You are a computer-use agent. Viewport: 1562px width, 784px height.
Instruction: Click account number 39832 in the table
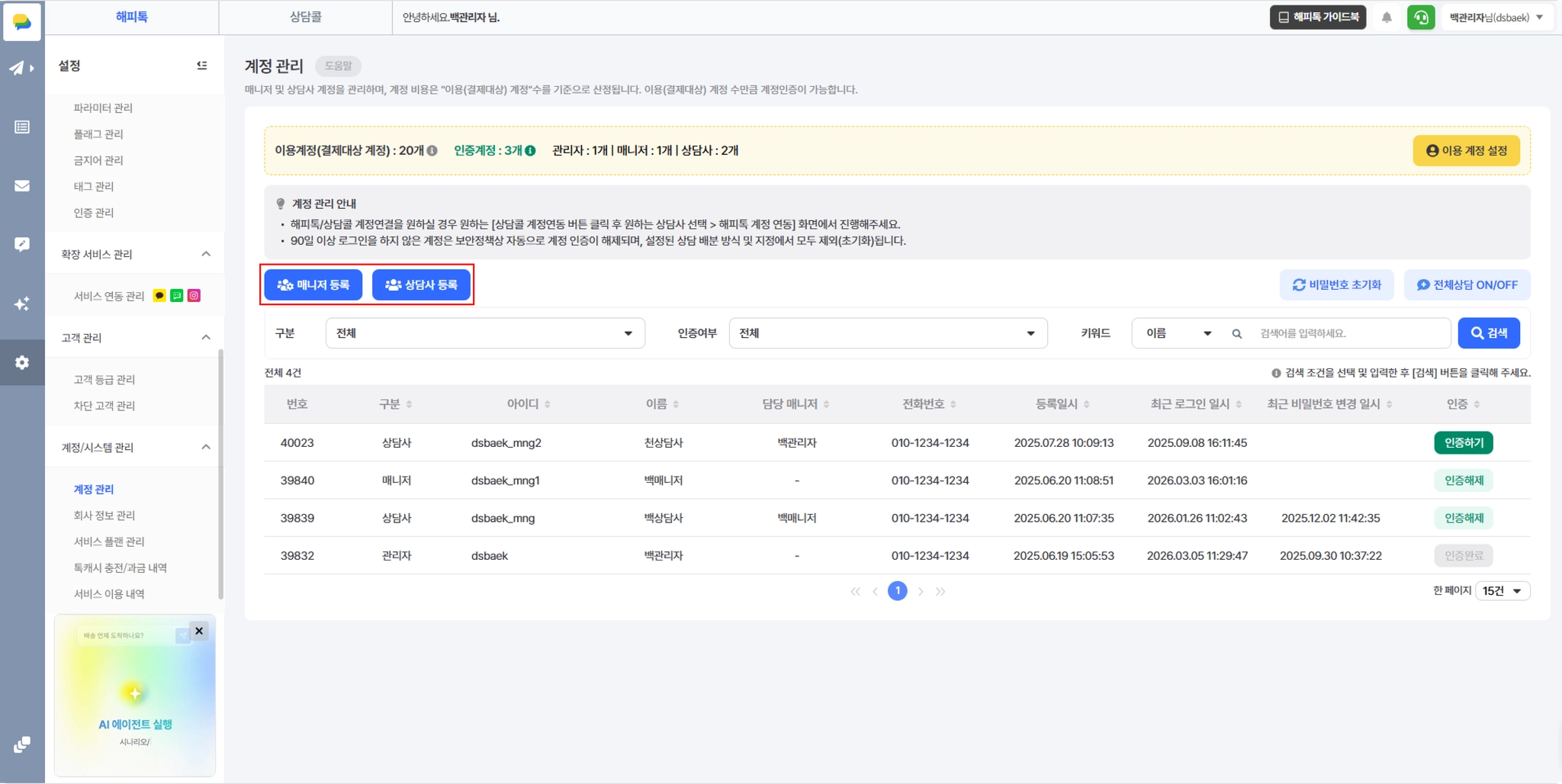tap(297, 556)
